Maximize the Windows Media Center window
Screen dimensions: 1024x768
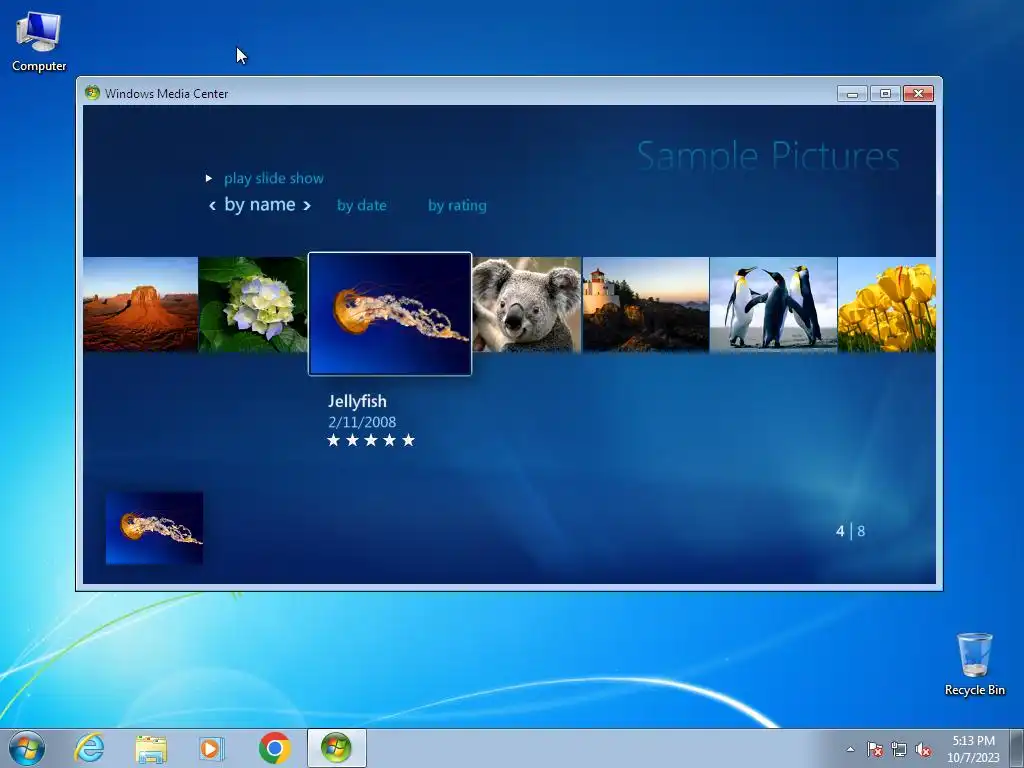point(885,94)
